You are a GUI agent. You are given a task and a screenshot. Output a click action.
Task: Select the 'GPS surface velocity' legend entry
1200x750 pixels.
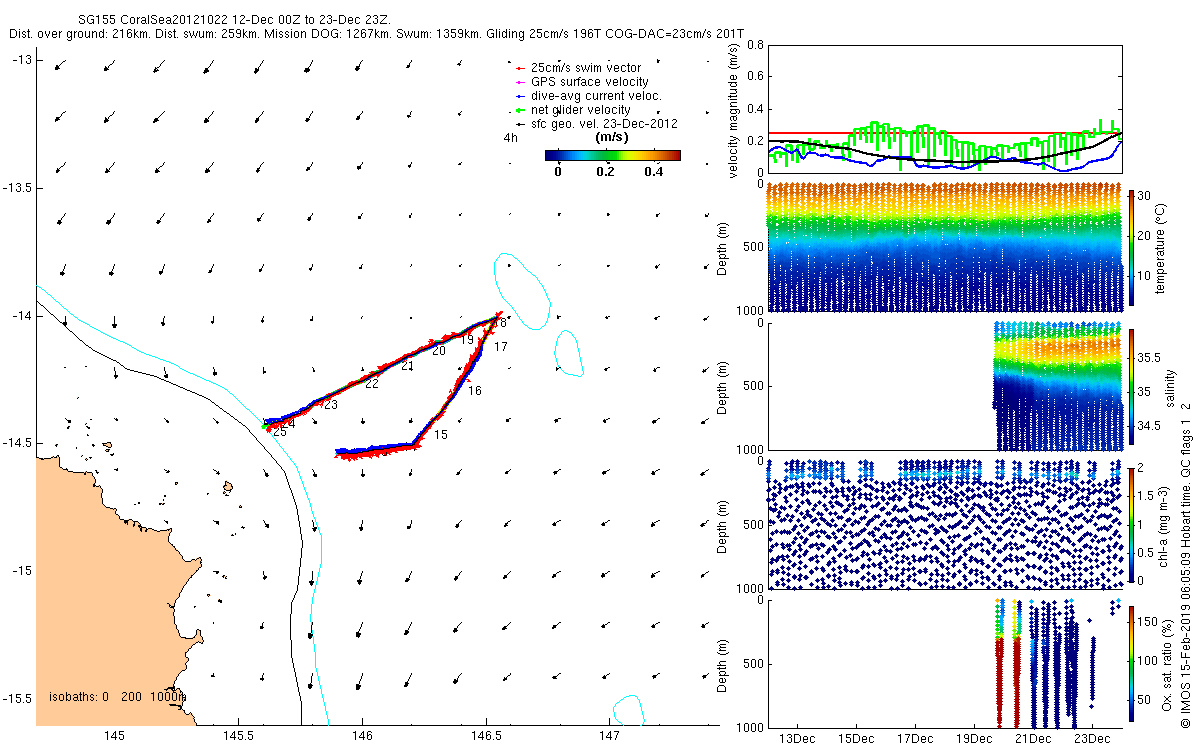pos(582,82)
